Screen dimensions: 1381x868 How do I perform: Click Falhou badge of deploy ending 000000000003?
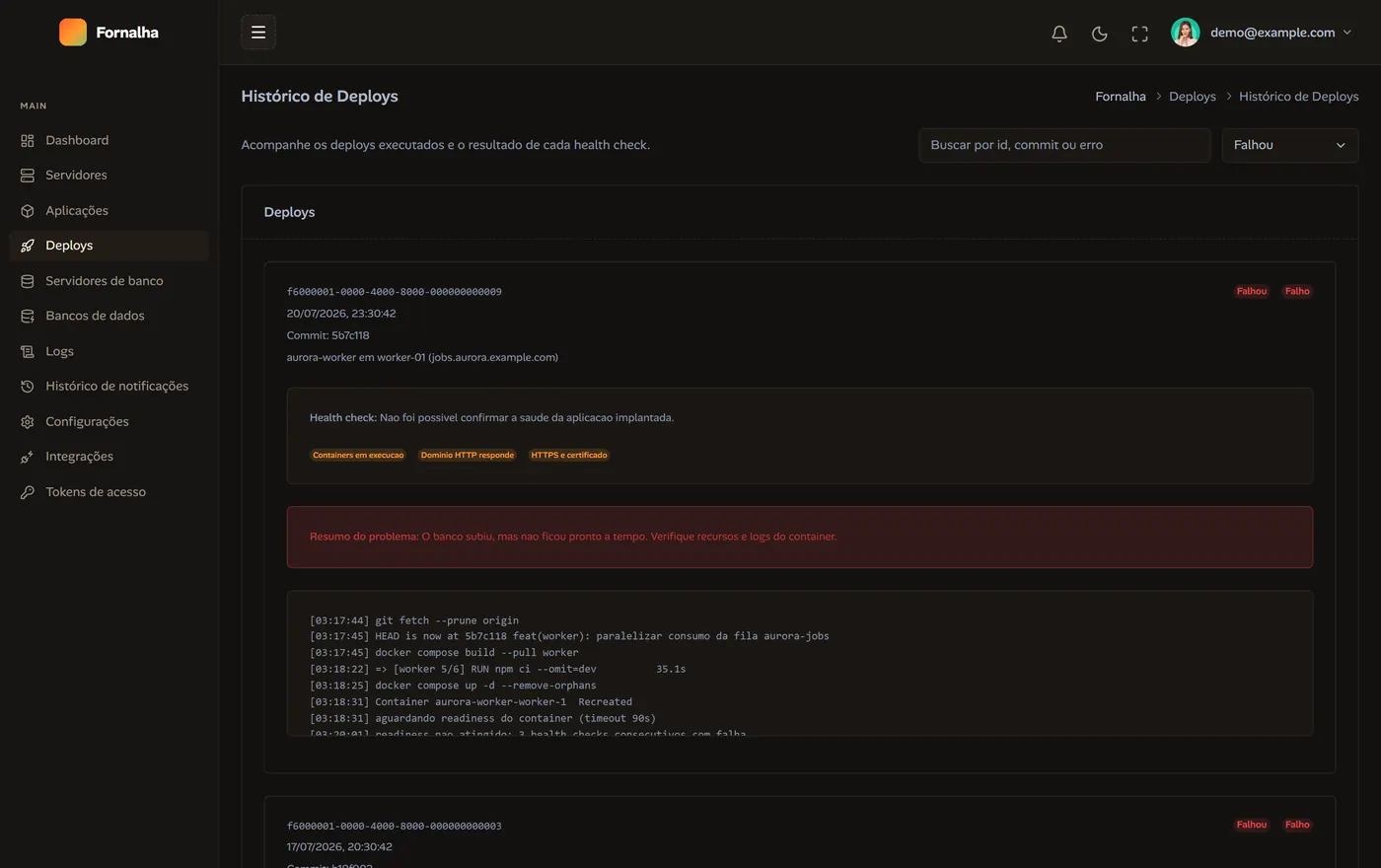tap(1252, 825)
